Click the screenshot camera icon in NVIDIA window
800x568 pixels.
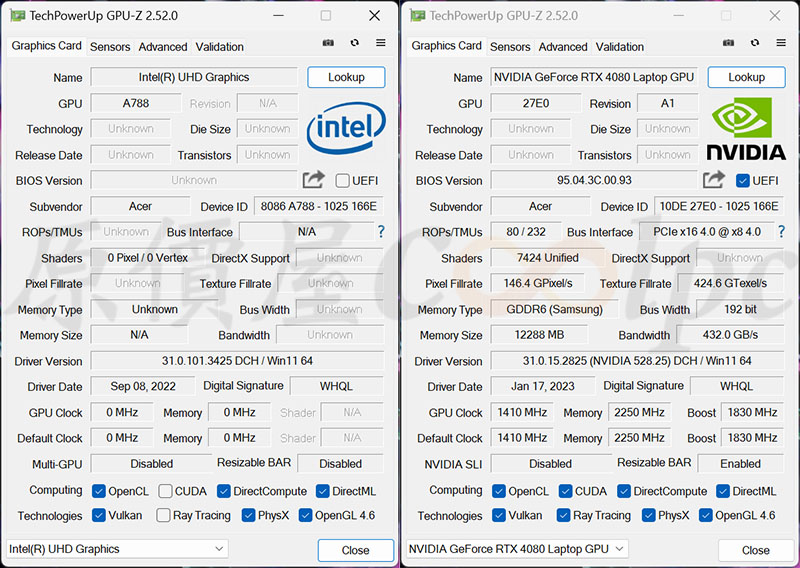[x=729, y=45]
